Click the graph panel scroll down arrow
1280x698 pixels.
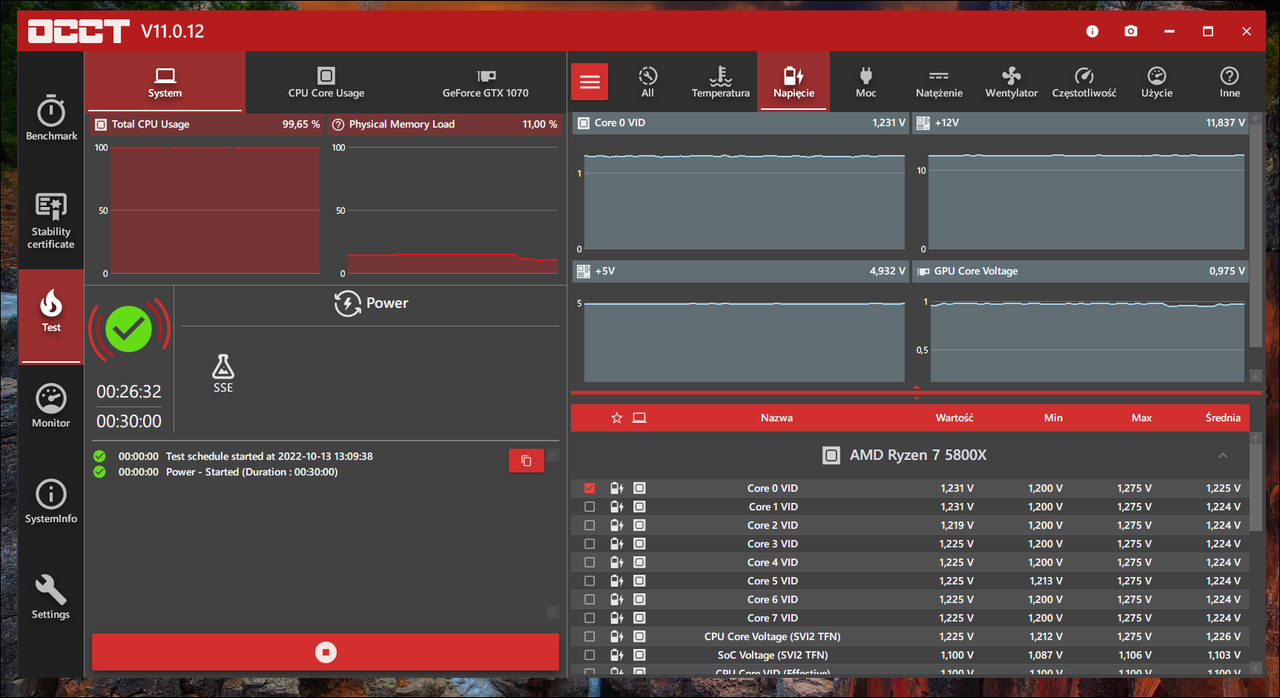(1256, 375)
